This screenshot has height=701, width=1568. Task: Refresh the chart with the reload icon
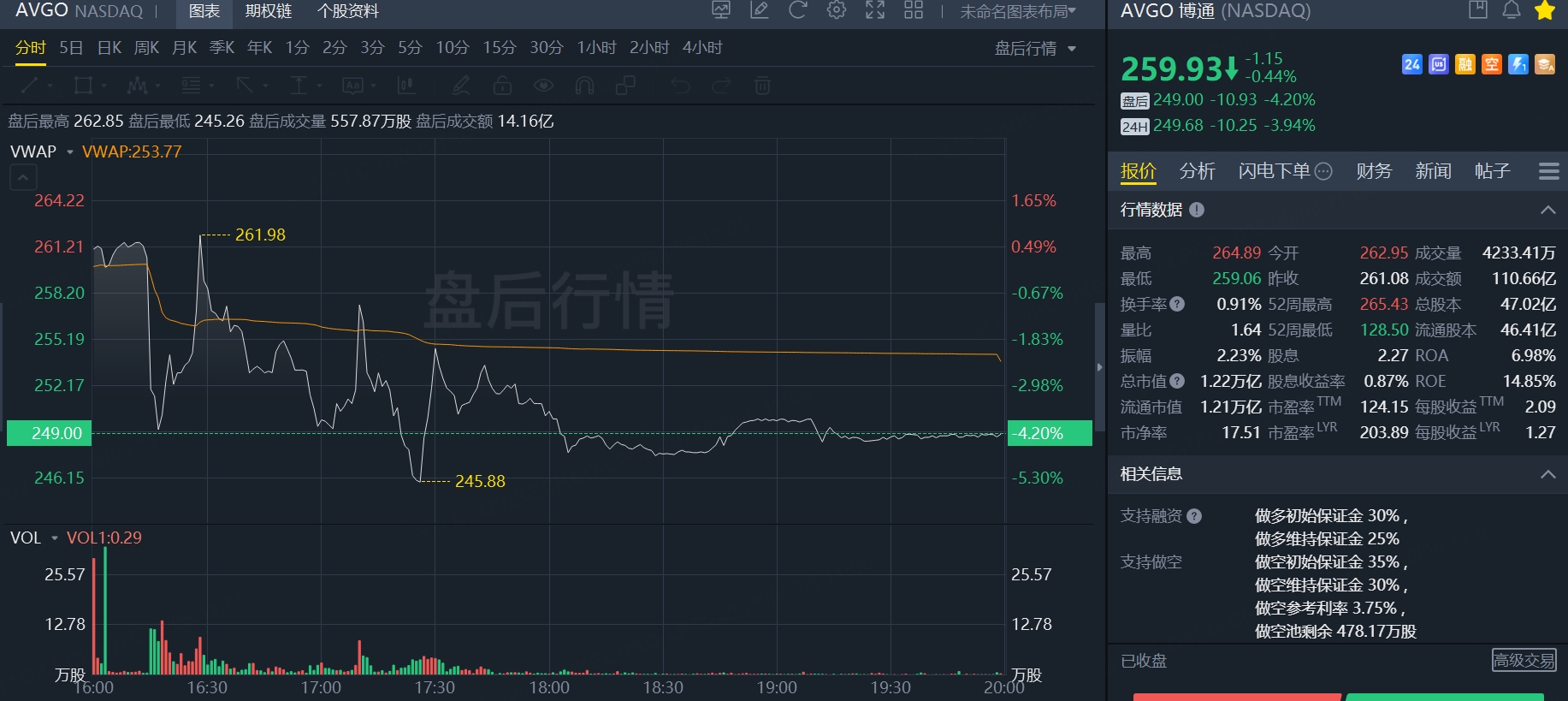click(x=798, y=10)
